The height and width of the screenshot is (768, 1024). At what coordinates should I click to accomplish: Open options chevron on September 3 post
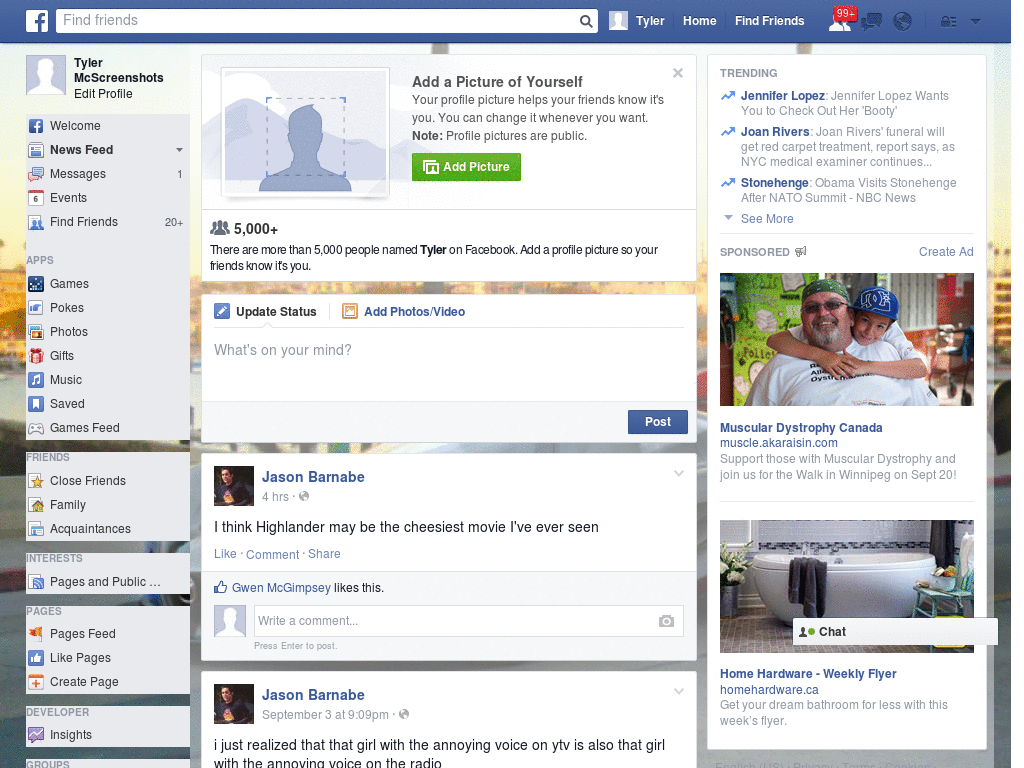679,691
